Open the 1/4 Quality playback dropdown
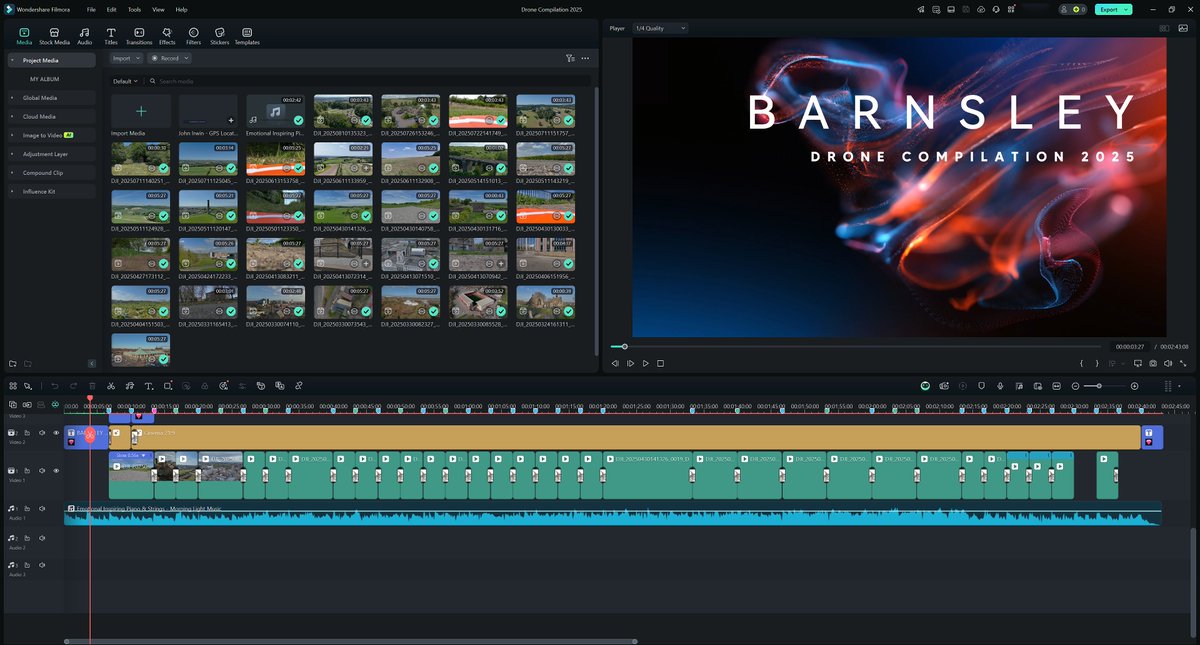This screenshot has width=1200, height=645. (655, 28)
